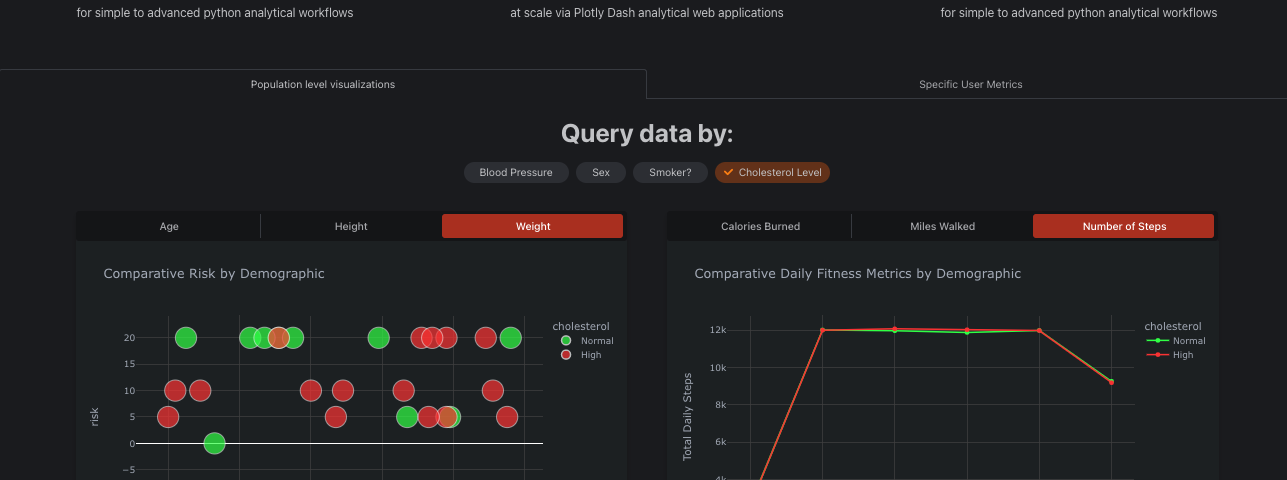
Task: Click the green bubble at risk zero
Action: [214, 443]
